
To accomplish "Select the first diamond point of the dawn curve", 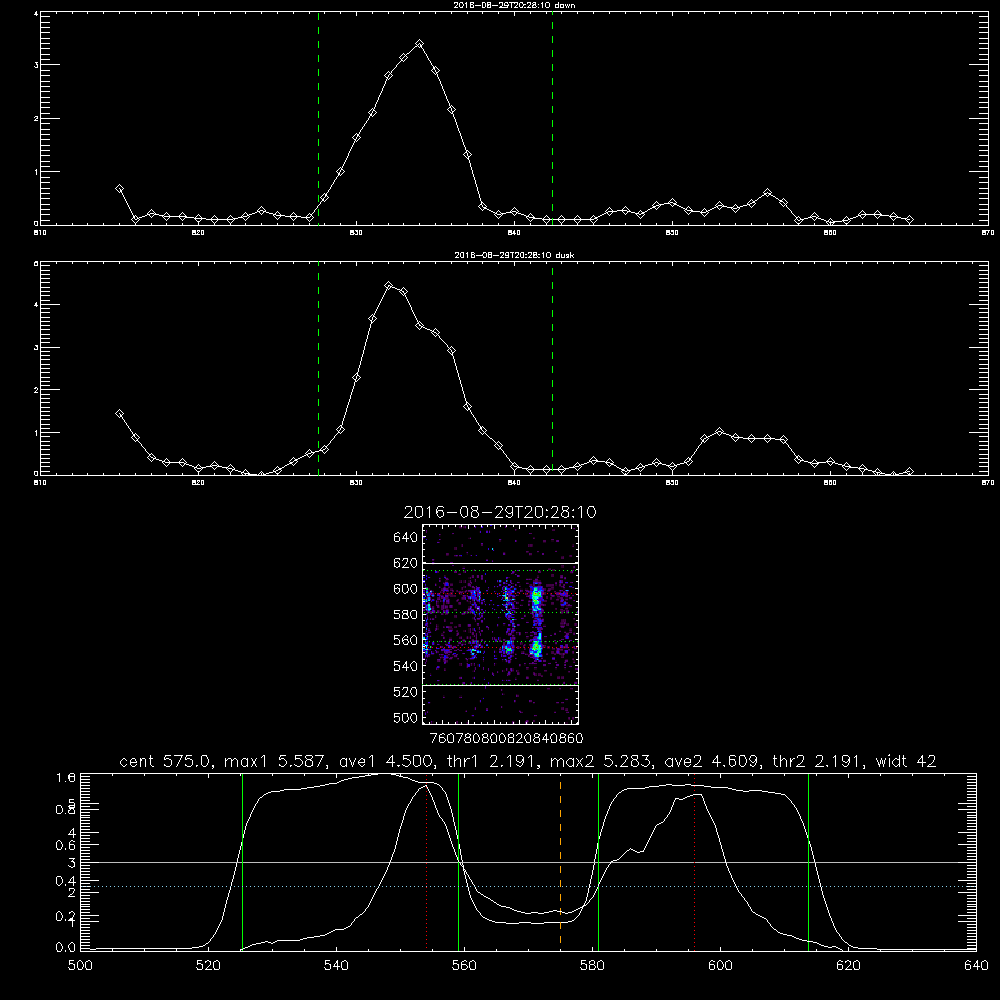I will pos(119,189).
